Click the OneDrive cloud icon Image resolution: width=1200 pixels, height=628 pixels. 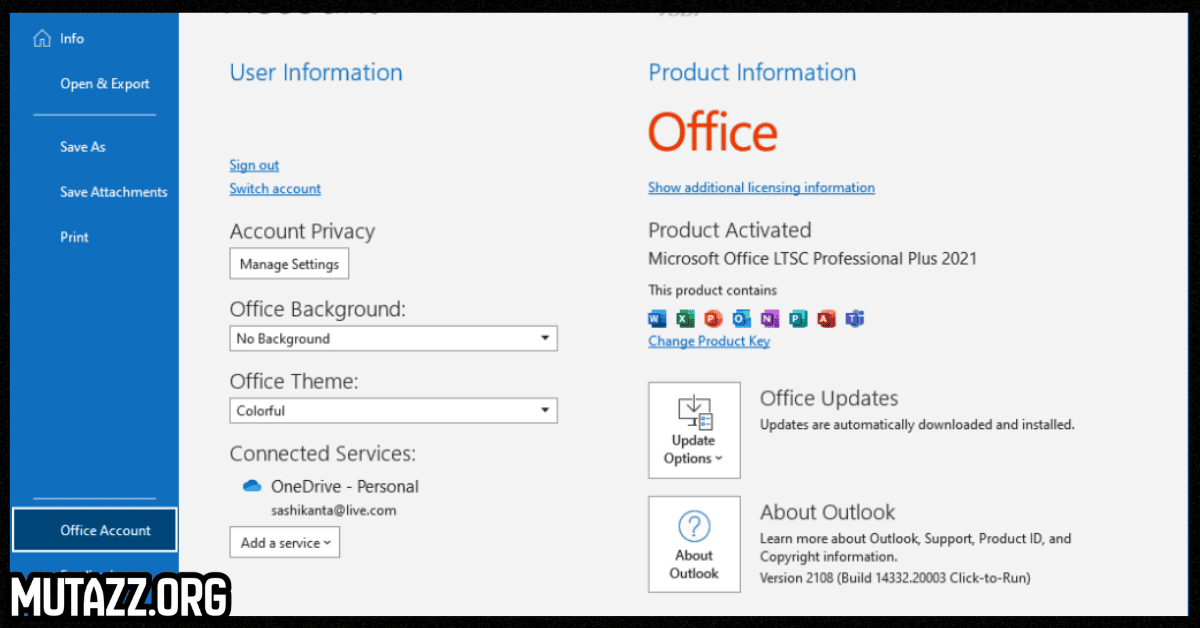[x=252, y=486]
